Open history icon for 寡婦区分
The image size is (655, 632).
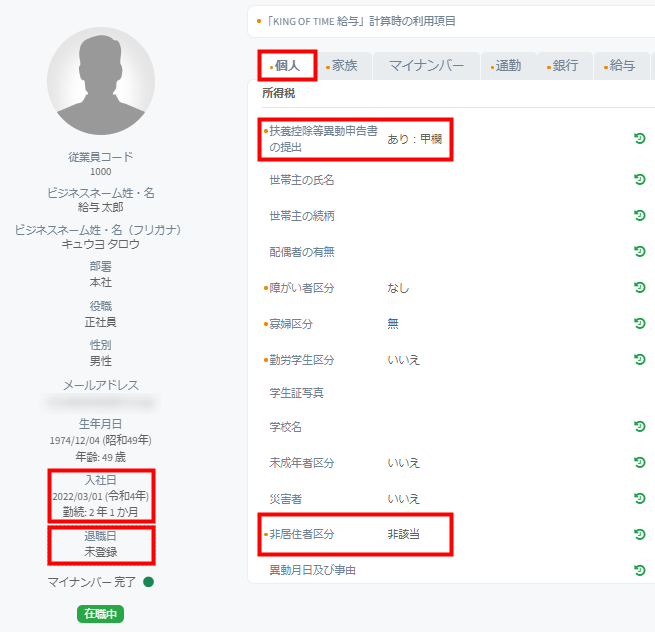click(640, 323)
